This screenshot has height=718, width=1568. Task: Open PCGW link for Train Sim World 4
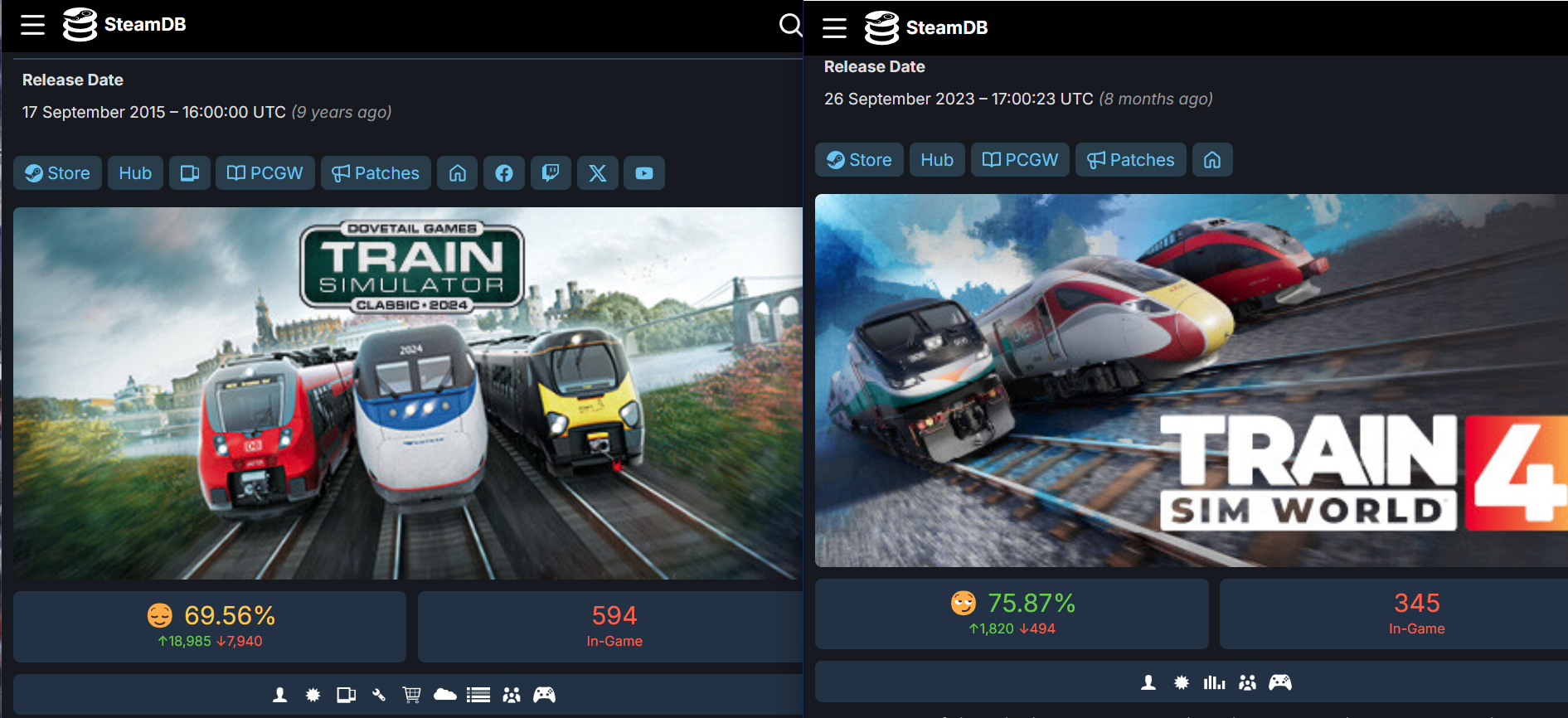coord(1020,160)
